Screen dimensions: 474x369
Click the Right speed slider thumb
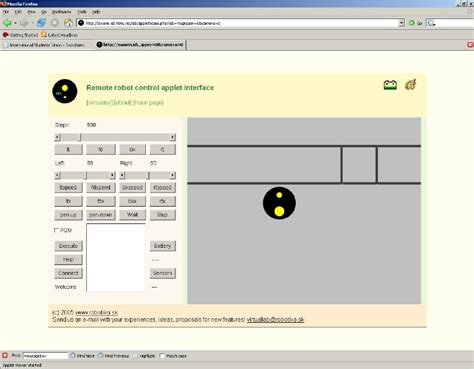coord(148,175)
